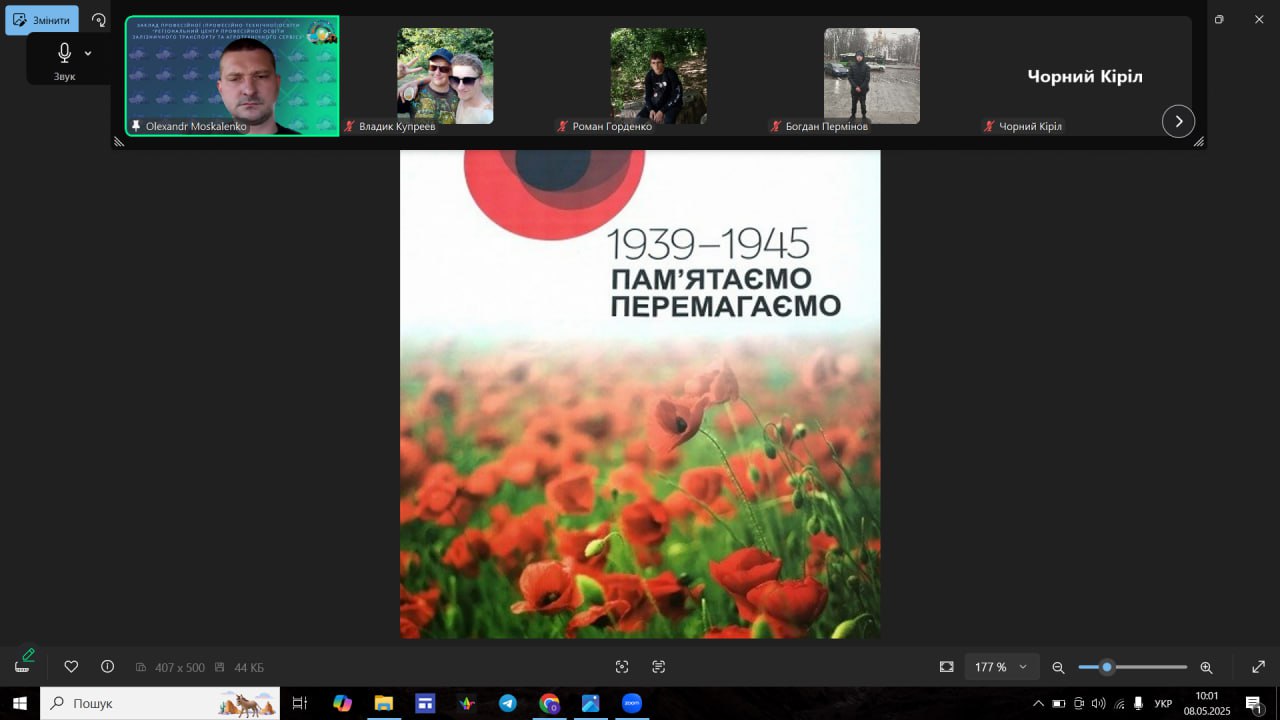The width and height of the screenshot is (1280, 720).
Task: Adjust the zoom slider handle
Action: pyautogui.click(x=1107, y=667)
